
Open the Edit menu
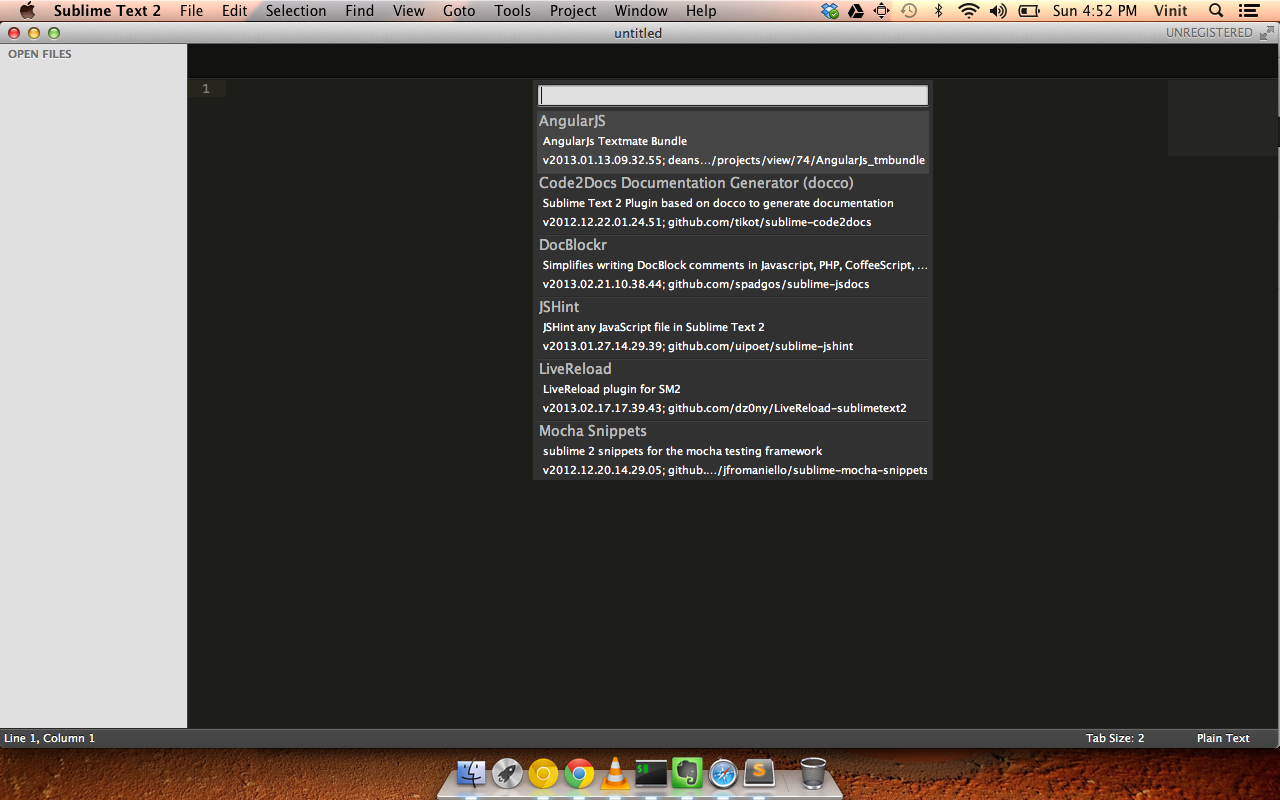(x=234, y=11)
